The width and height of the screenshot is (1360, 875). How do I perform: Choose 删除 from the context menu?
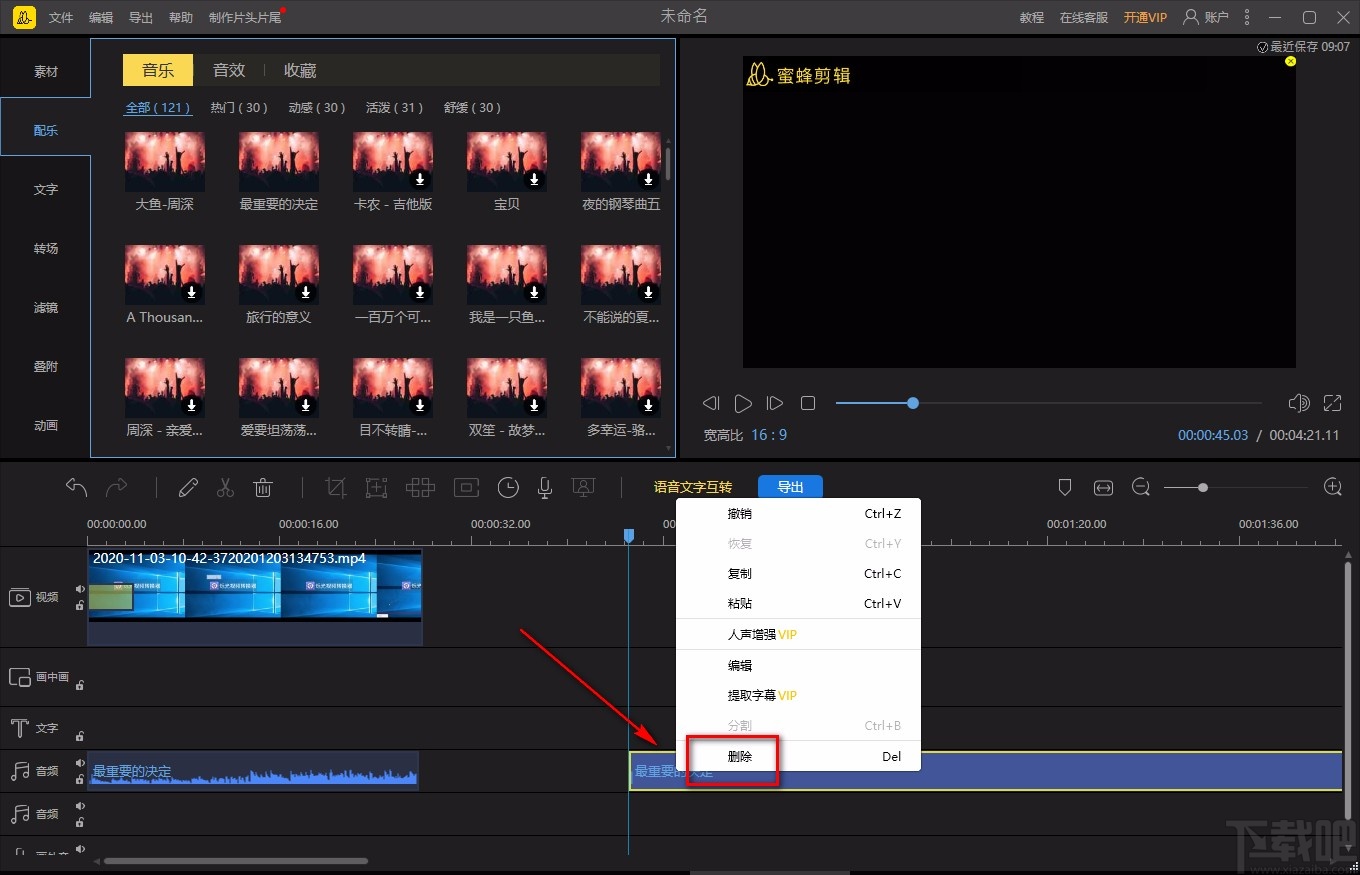(798, 757)
